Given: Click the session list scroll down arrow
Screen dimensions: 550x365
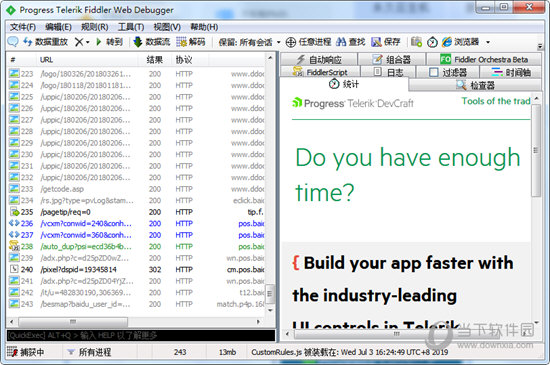Looking at the screenshot, I should click(x=270, y=311).
